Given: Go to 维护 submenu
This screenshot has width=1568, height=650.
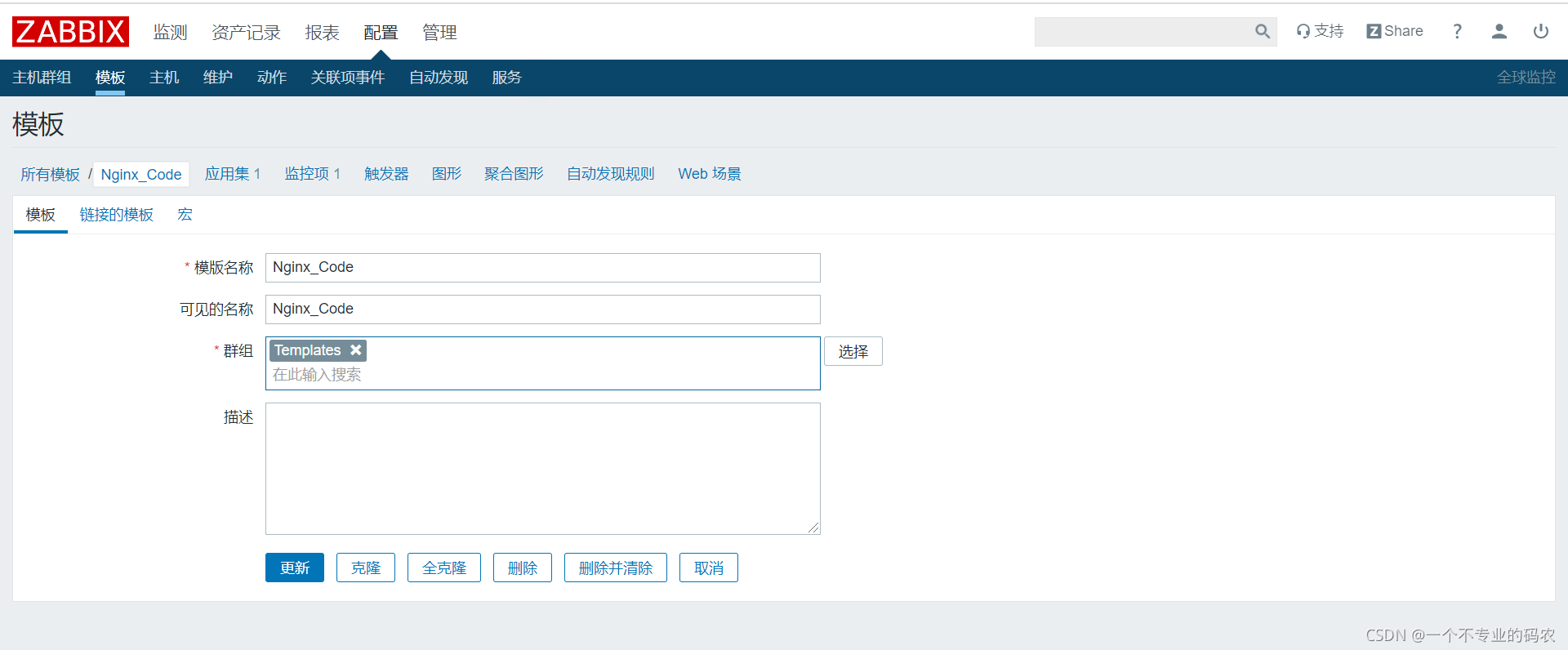Looking at the screenshot, I should [218, 78].
